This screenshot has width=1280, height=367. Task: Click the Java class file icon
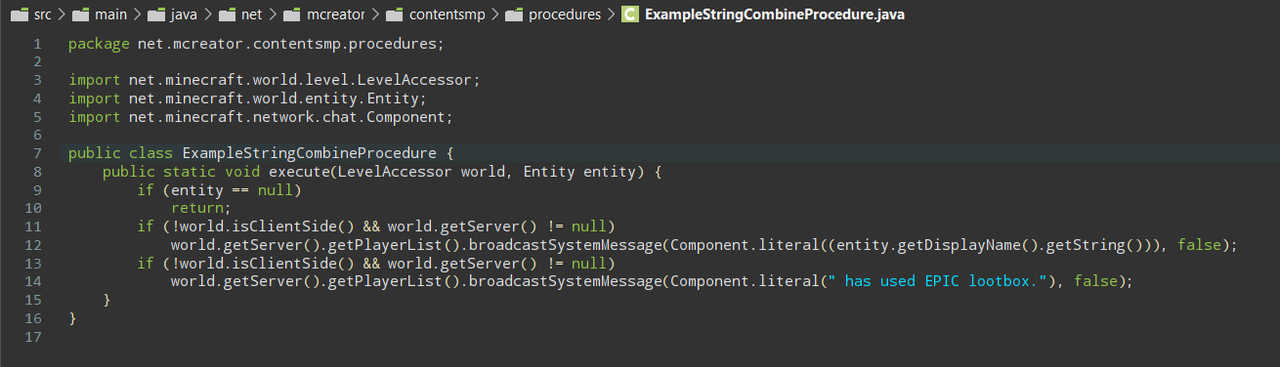pyautogui.click(x=630, y=15)
